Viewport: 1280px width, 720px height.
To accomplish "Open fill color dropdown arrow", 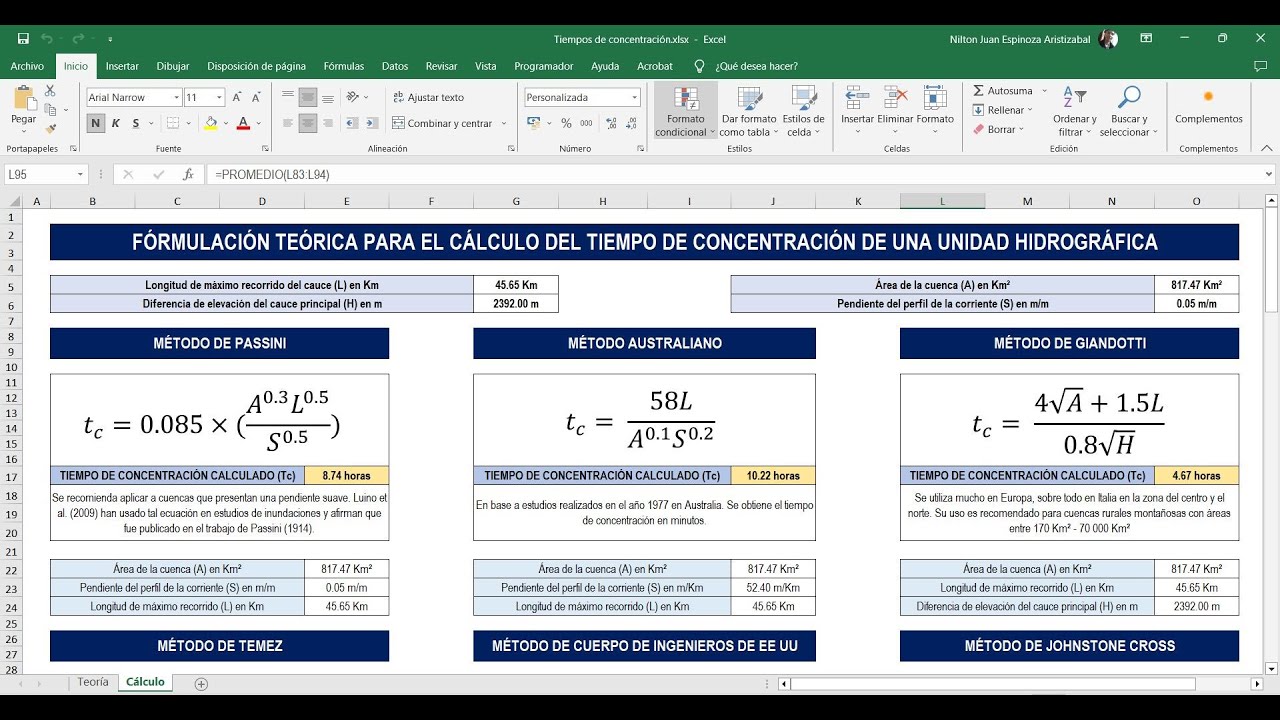I will [x=225, y=124].
